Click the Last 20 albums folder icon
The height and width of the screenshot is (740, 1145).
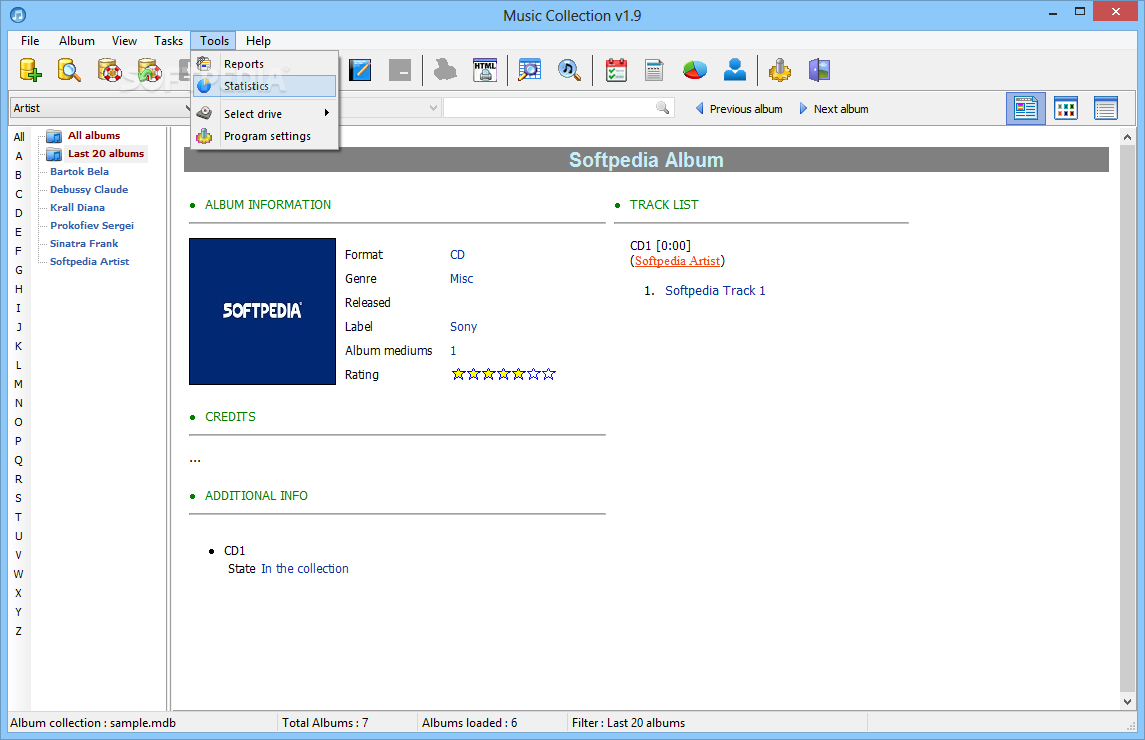pyautogui.click(x=54, y=154)
